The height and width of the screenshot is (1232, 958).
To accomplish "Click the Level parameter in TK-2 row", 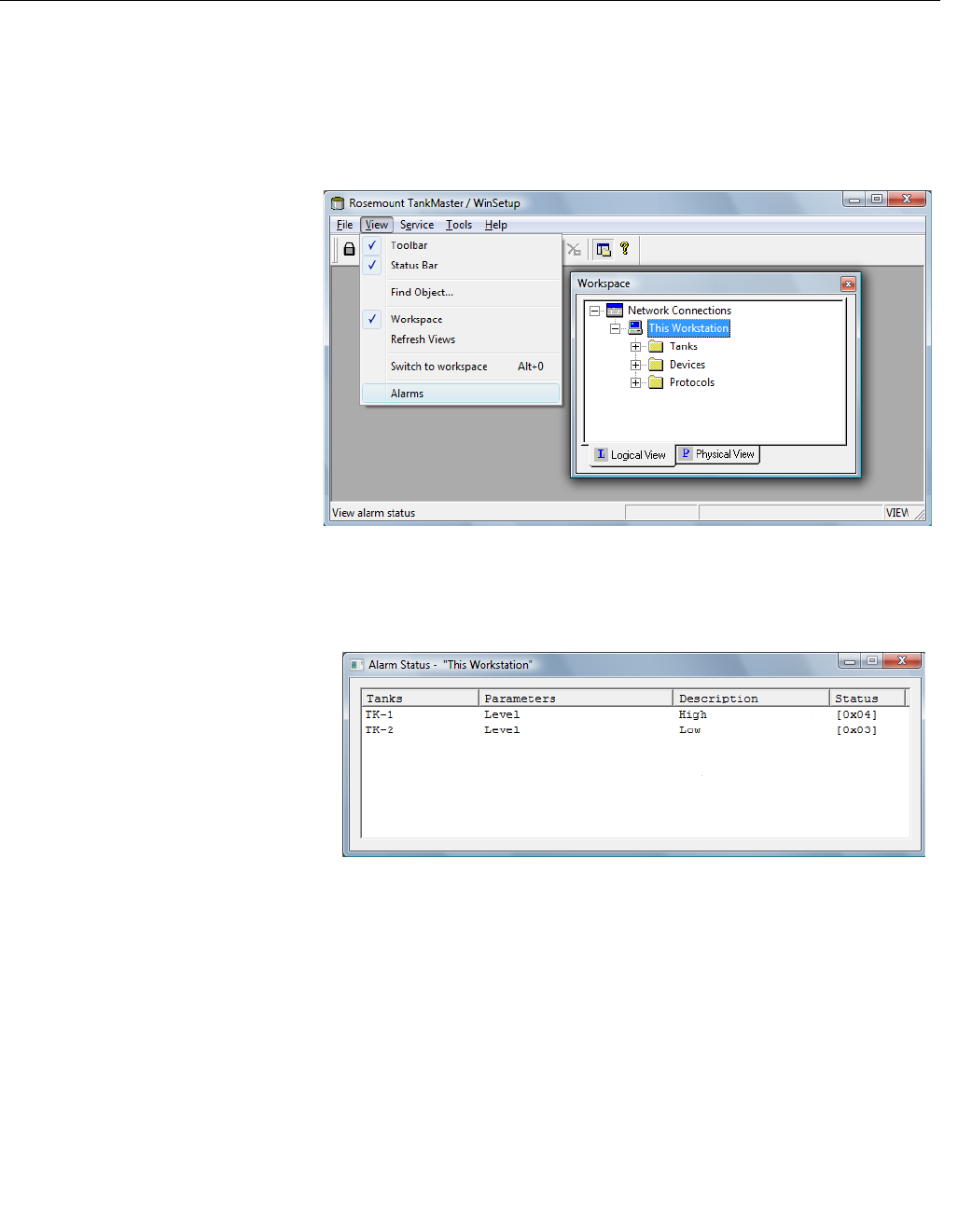I will [502, 730].
